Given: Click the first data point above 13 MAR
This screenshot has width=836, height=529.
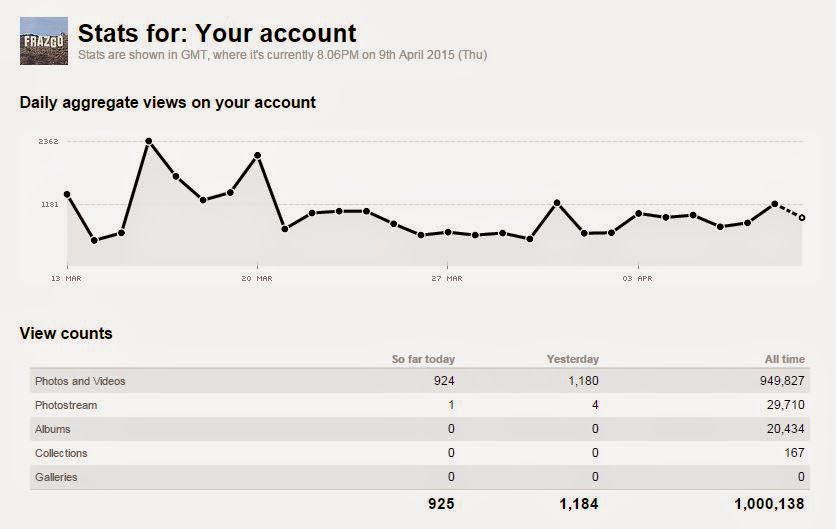Looking at the screenshot, I should [x=67, y=194].
